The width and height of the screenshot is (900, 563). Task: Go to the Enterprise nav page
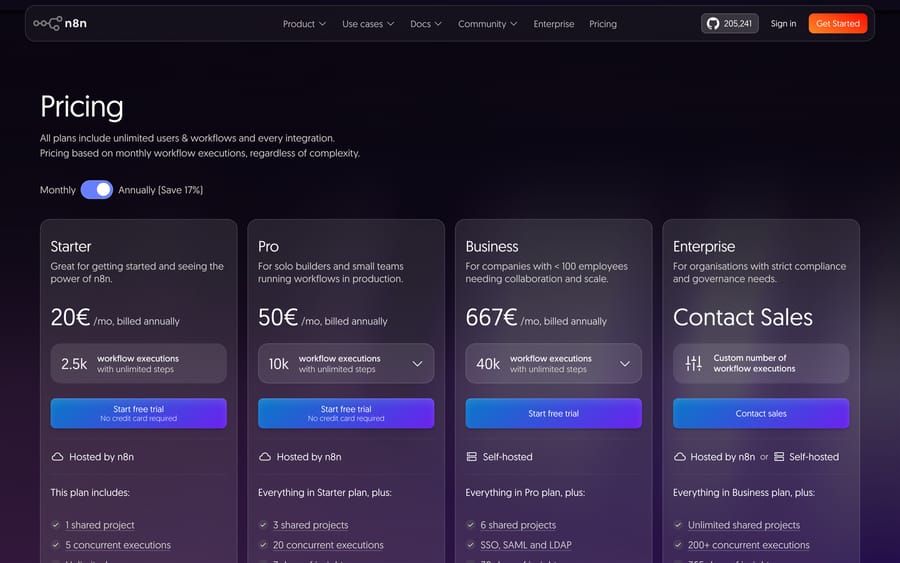(553, 24)
